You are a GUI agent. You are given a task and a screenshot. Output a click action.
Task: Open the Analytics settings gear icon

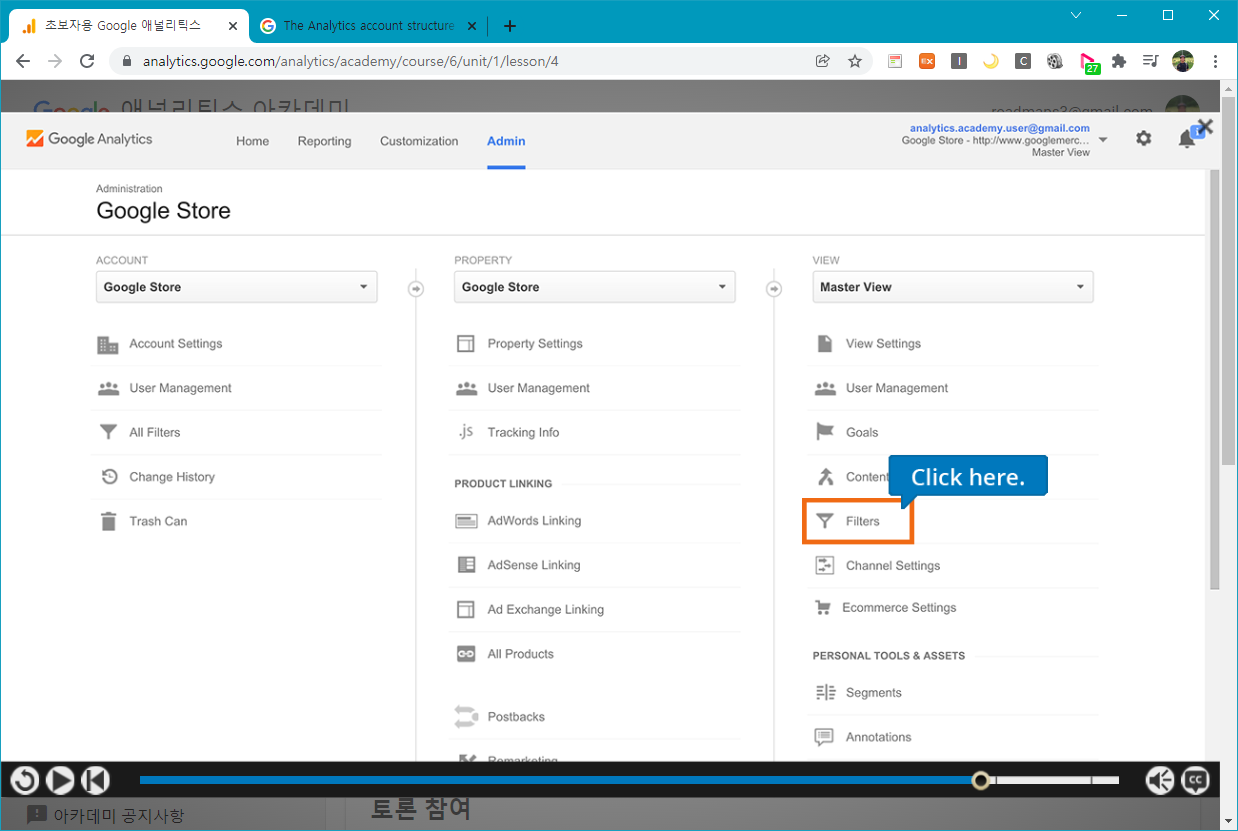(x=1144, y=139)
